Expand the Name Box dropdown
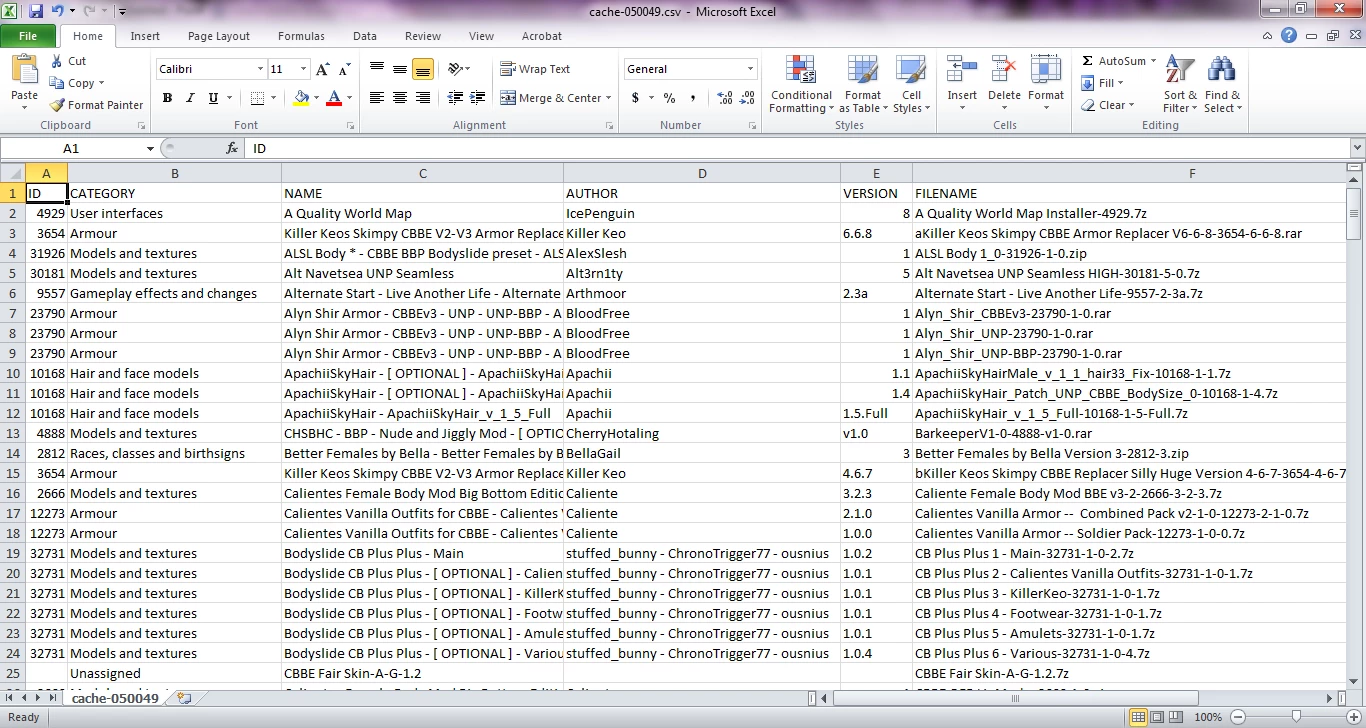 coord(150,148)
